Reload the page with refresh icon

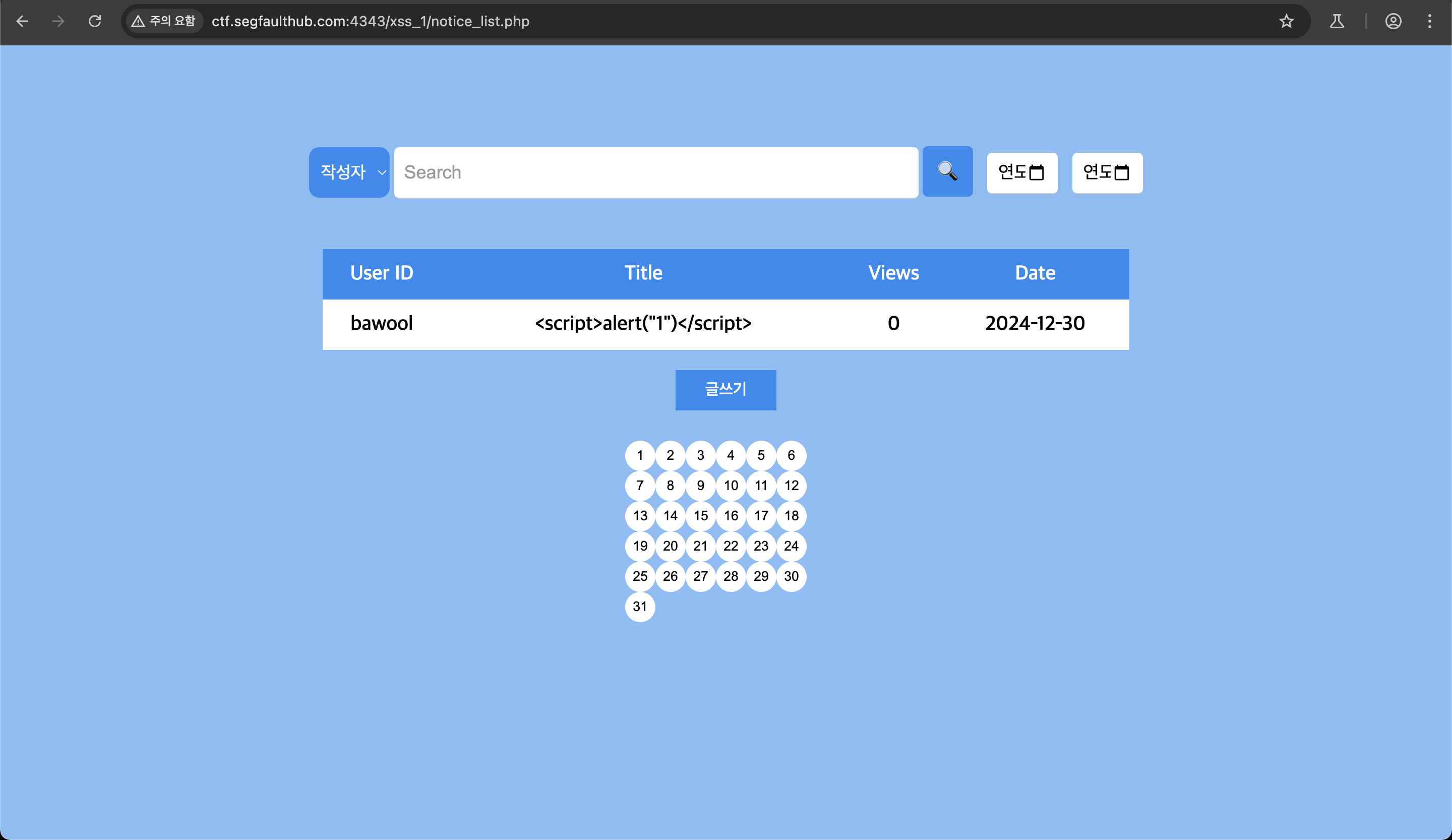point(95,21)
